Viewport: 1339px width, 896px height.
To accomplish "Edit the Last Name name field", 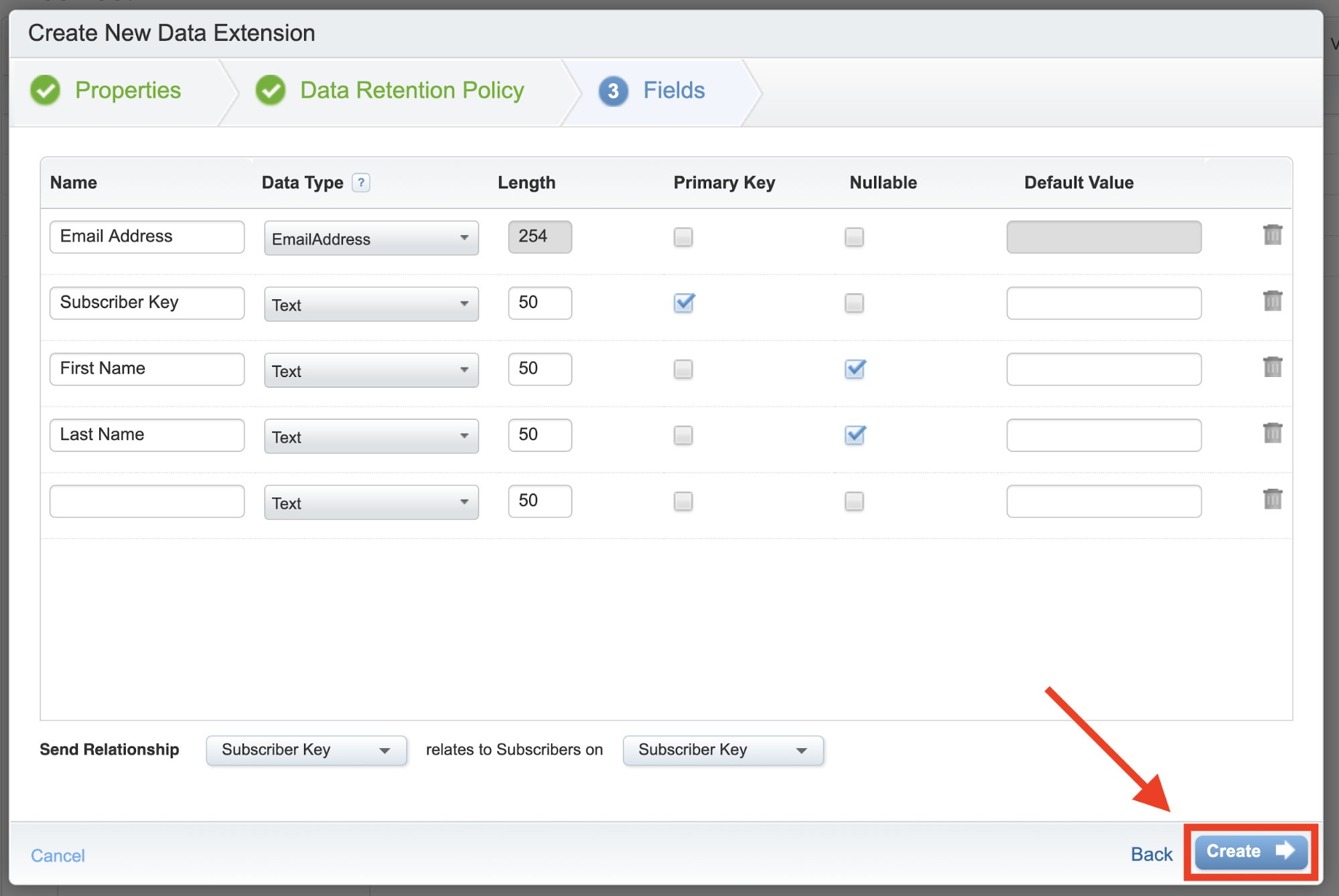I will [147, 435].
